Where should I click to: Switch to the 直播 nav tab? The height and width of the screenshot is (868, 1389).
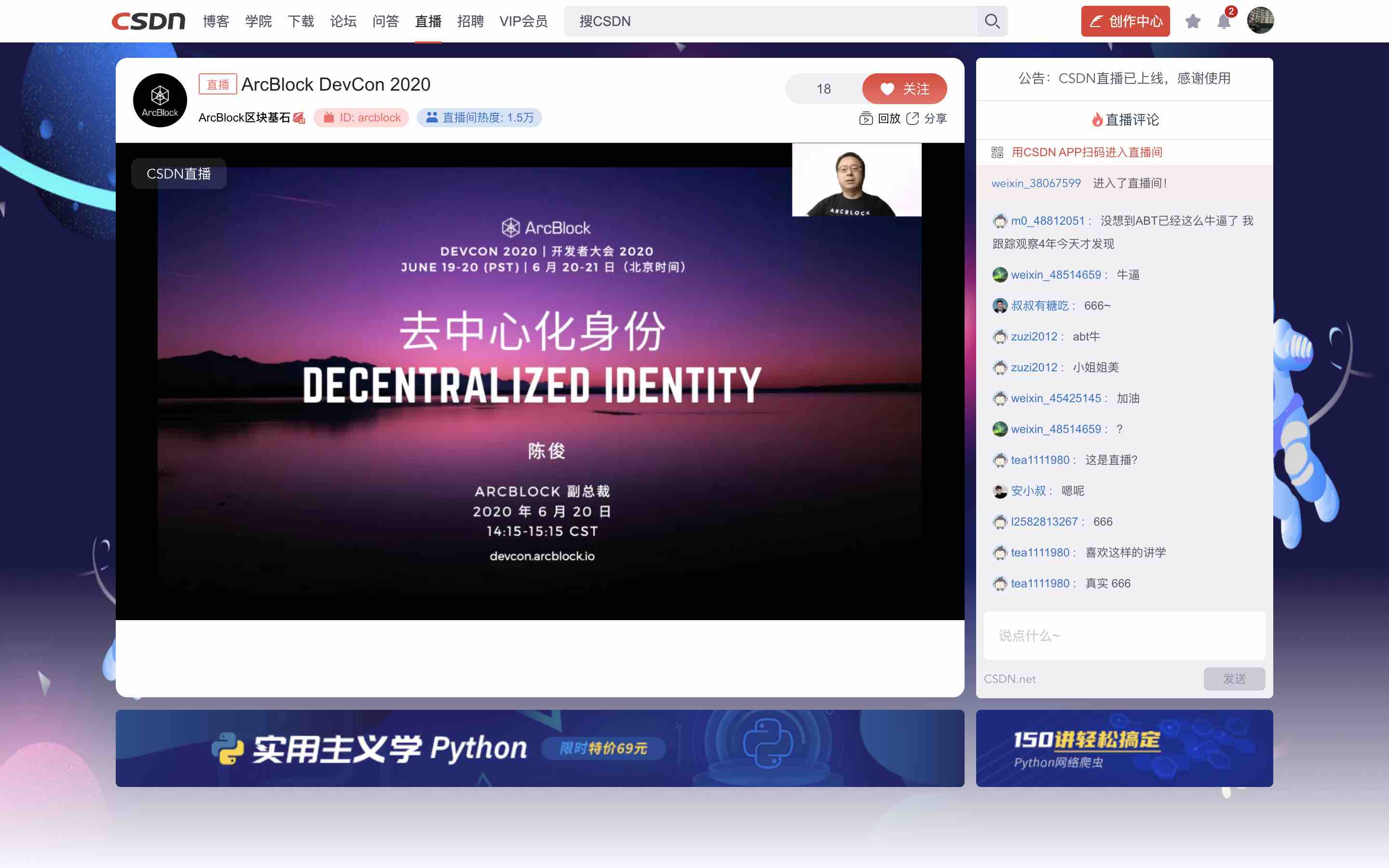click(428, 21)
